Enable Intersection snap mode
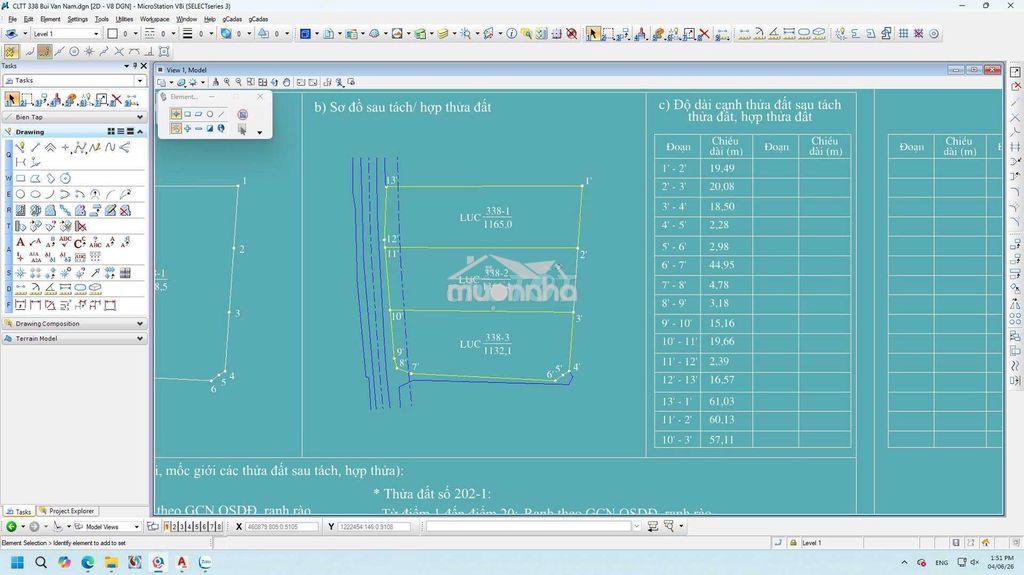Screen dimensions: 1024x575 [x=119, y=51]
